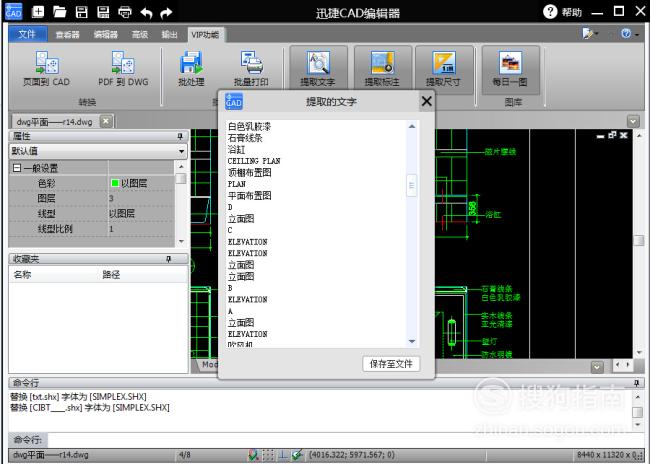The width and height of the screenshot is (650, 464).
Task: Choose the 提取尺寸 extract dimension tool
Action: (444, 70)
